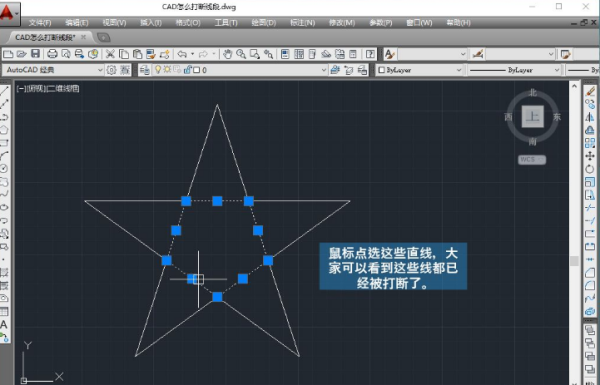Click the Help question mark icon
Screen dimensions: 600x385
370,54
